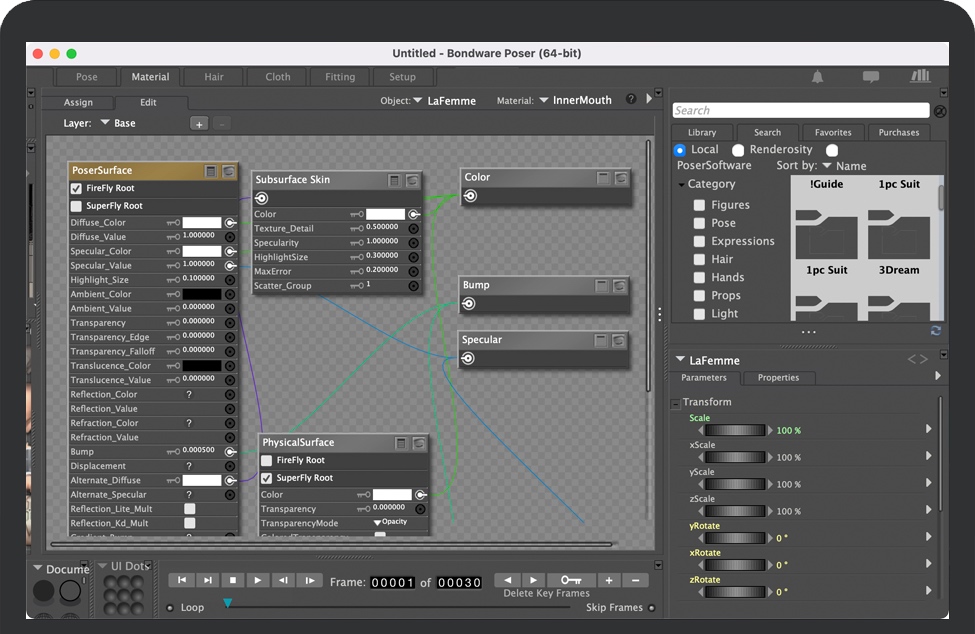Click the library refresh icon
The width and height of the screenshot is (975, 634).
click(x=935, y=331)
